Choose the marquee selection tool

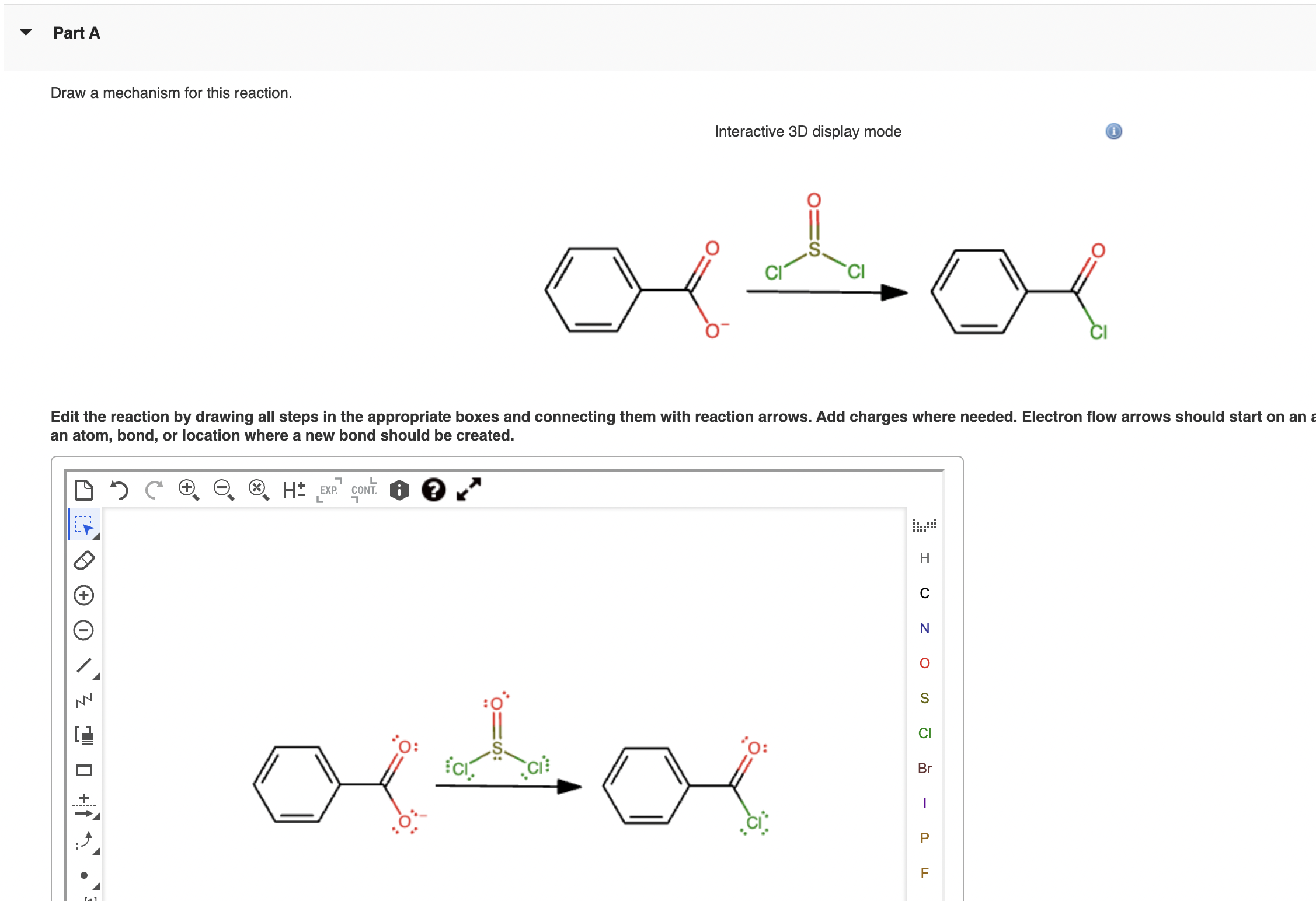(84, 525)
